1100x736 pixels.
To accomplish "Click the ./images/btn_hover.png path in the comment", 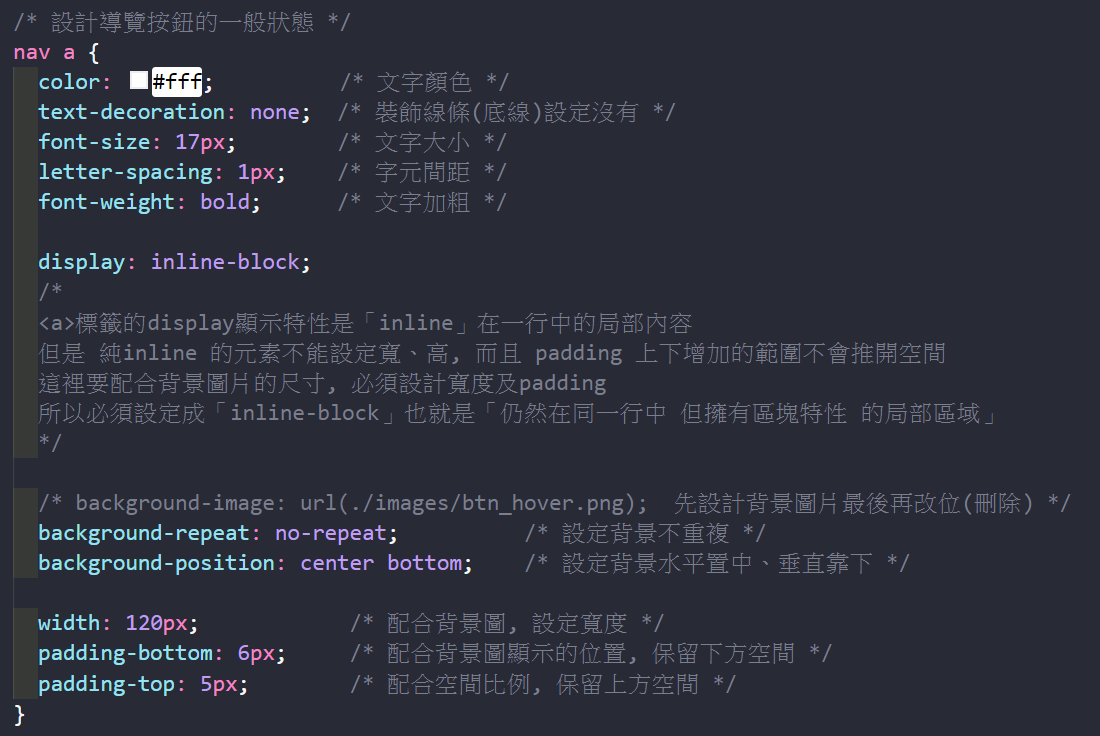I will [481, 502].
